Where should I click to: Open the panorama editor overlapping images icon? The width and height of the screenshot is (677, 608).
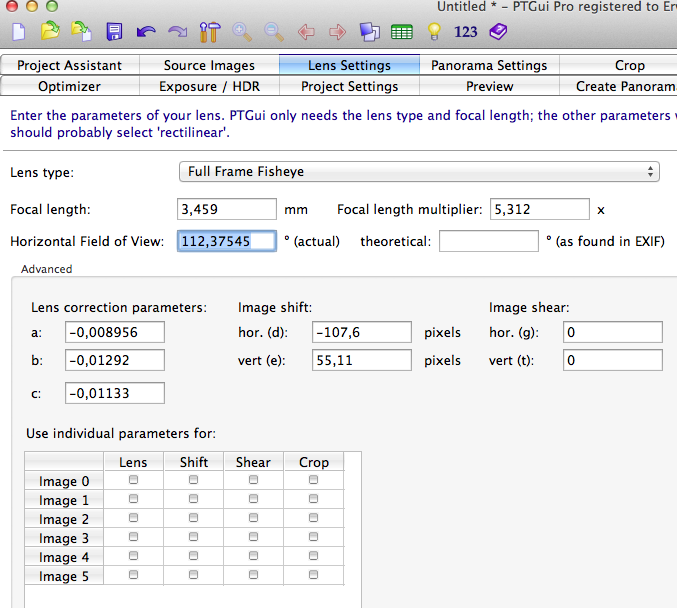370,32
